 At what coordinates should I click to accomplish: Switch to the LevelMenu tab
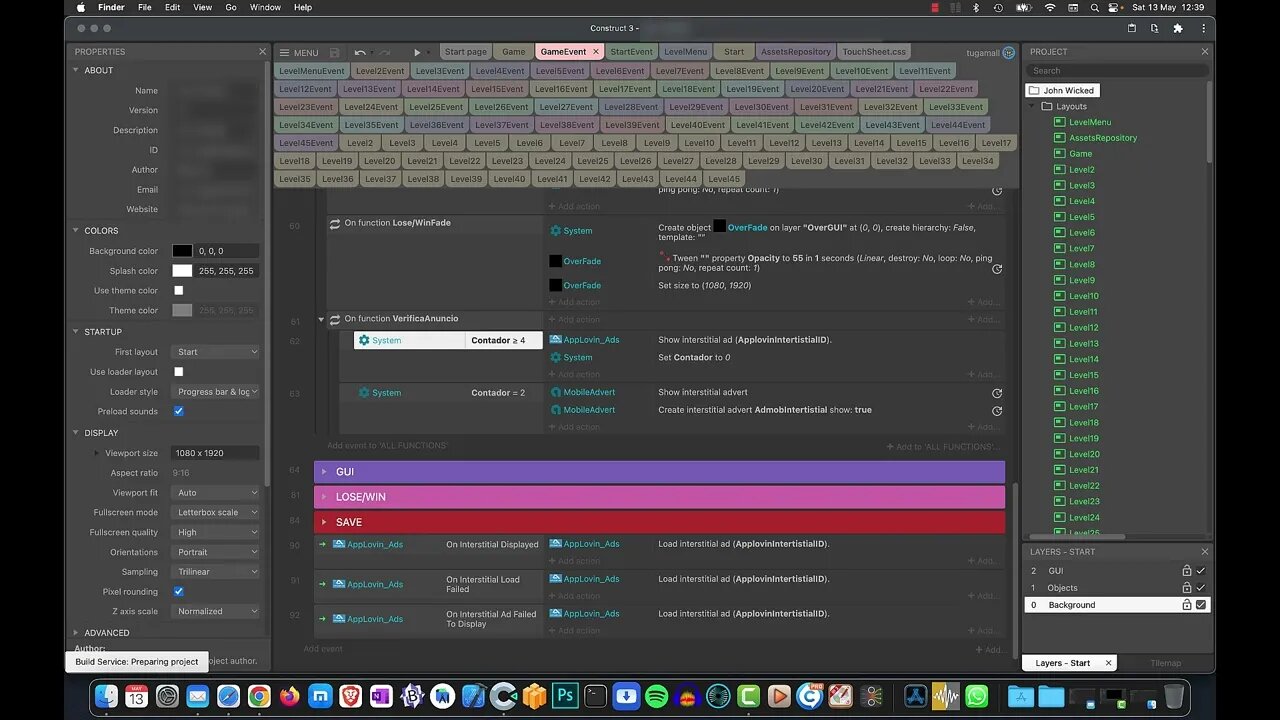click(x=685, y=52)
